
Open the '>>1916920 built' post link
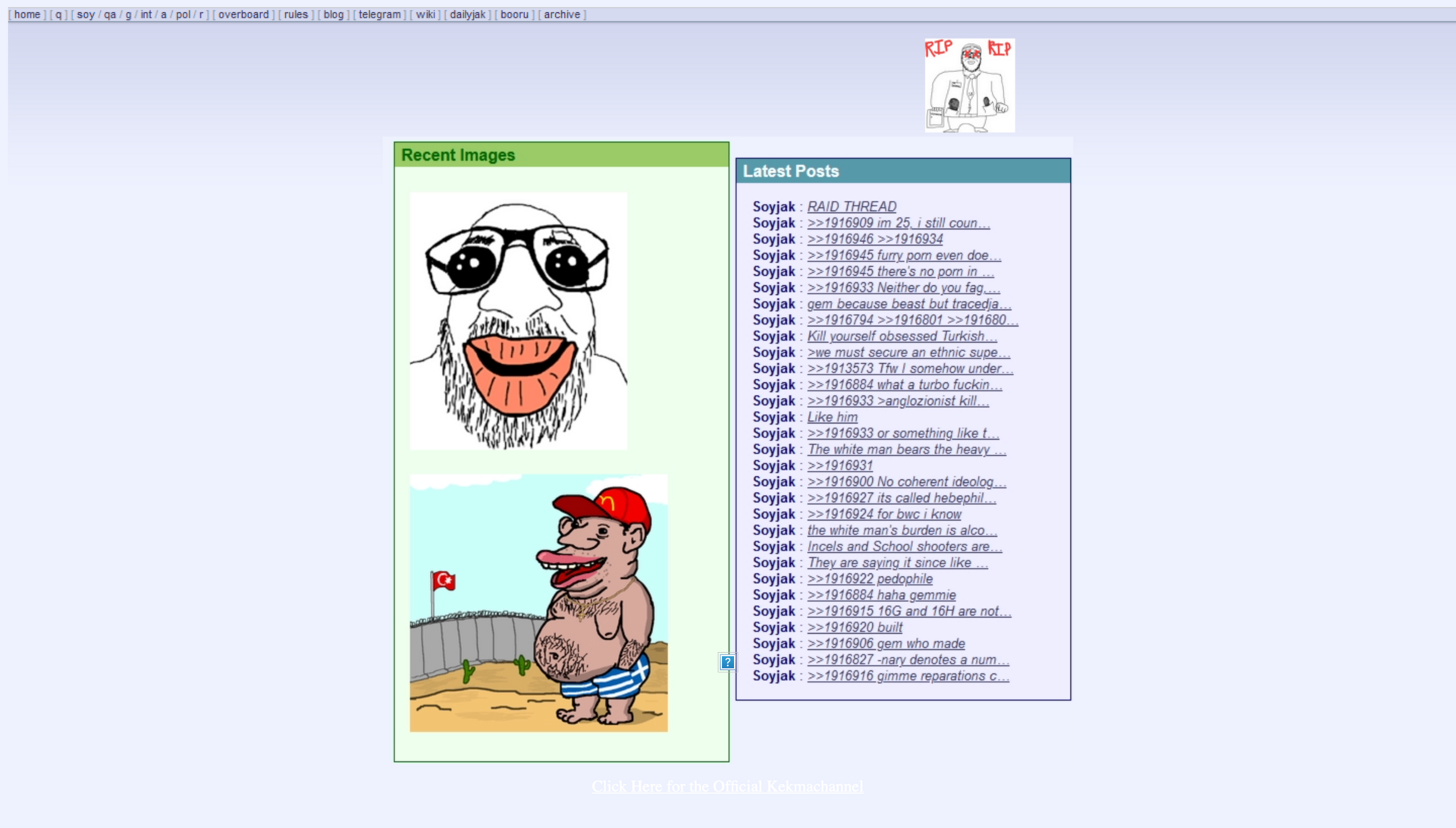tap(855, 627)
